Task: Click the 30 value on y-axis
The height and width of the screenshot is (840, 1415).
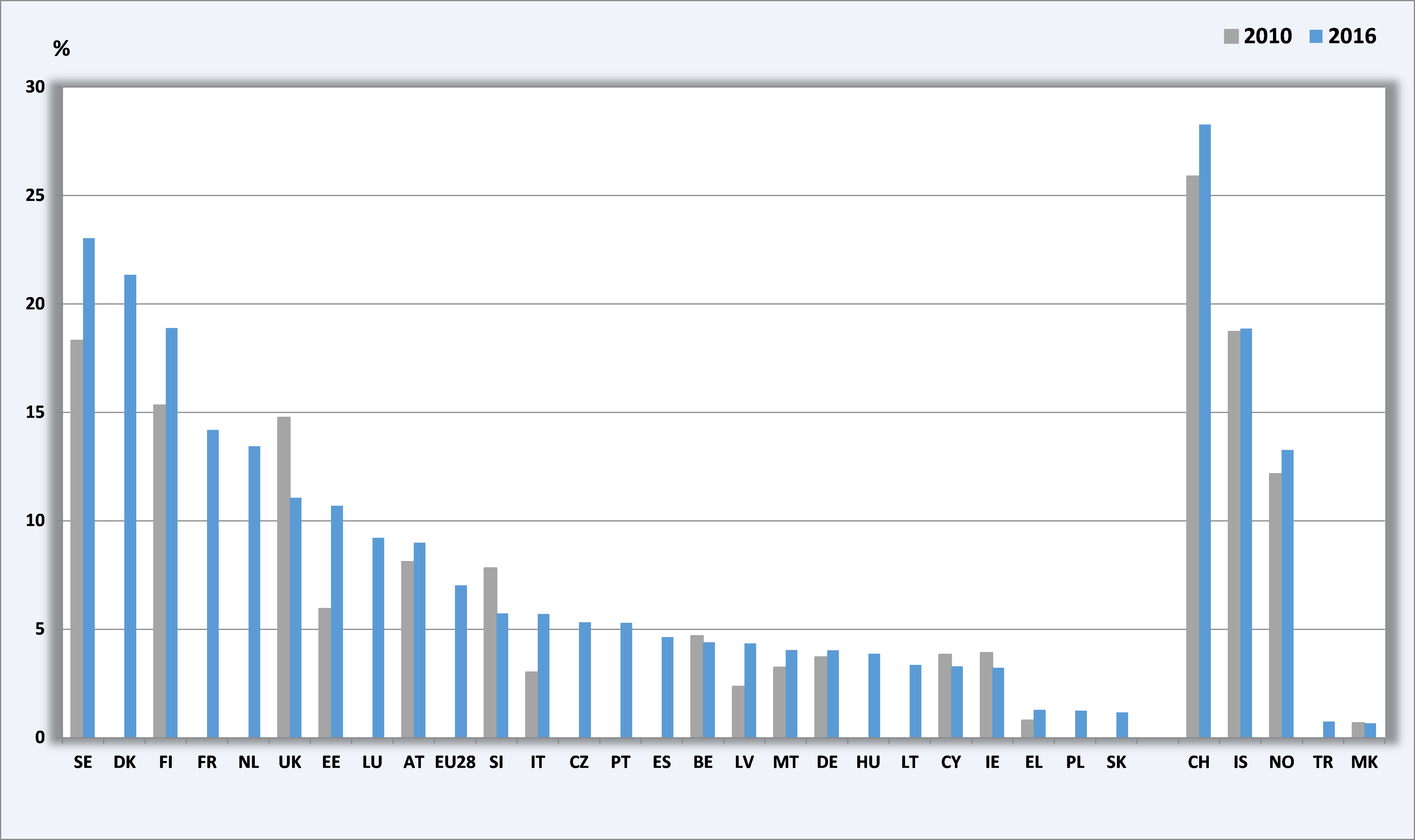Action: 35,87
